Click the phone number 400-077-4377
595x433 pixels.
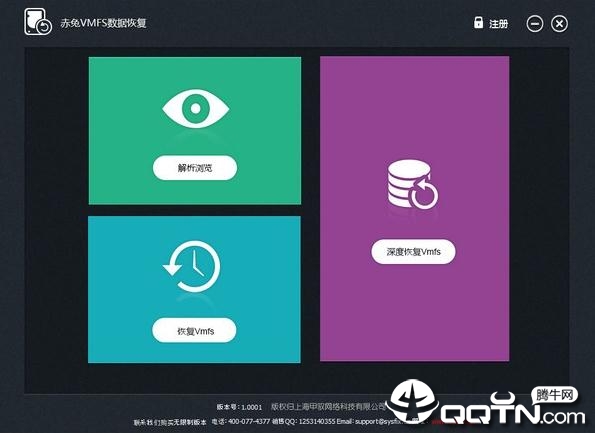click(x=249, y=421)
